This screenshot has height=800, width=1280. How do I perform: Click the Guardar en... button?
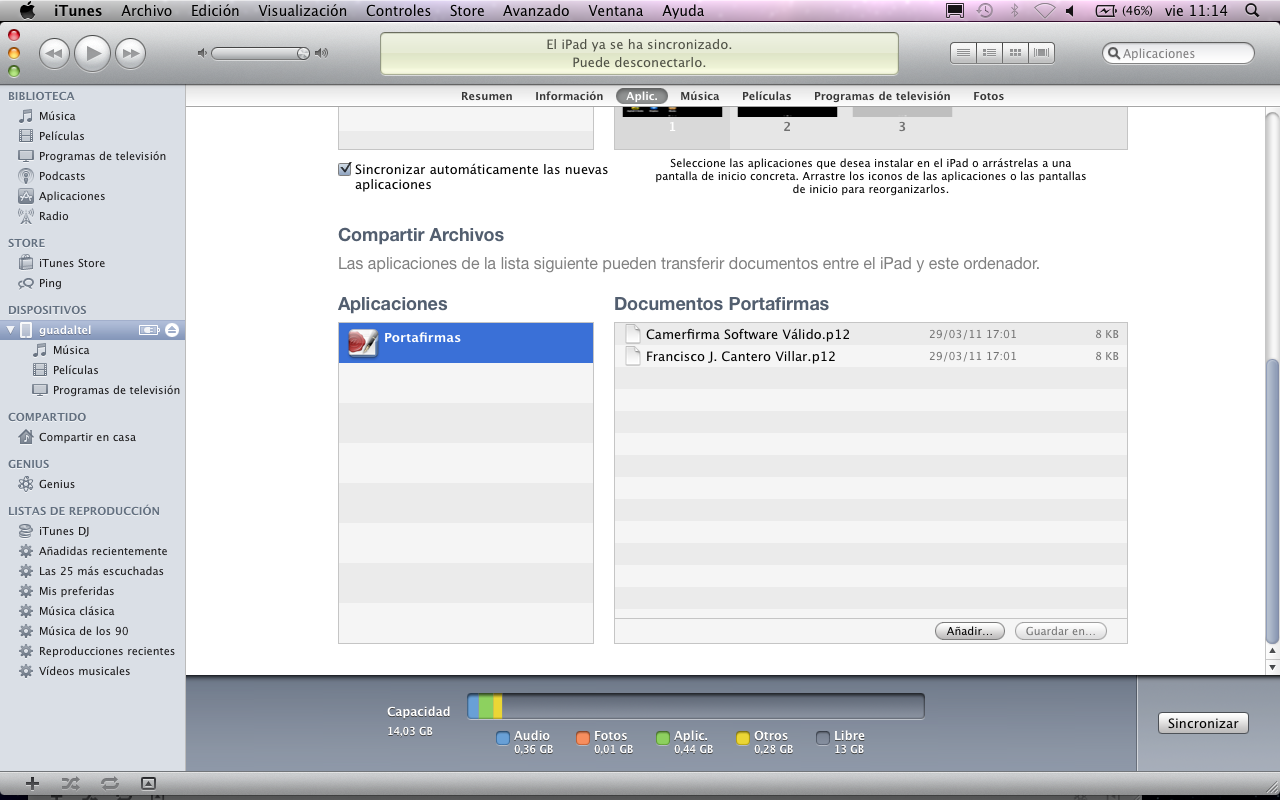(1061, 631)
